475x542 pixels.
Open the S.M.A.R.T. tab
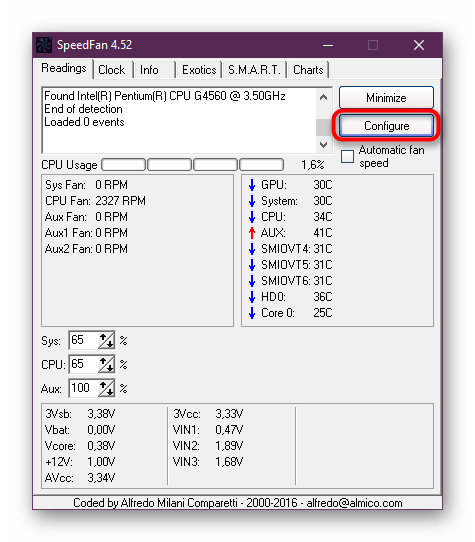pyautogui.click(x=254, y=70)
